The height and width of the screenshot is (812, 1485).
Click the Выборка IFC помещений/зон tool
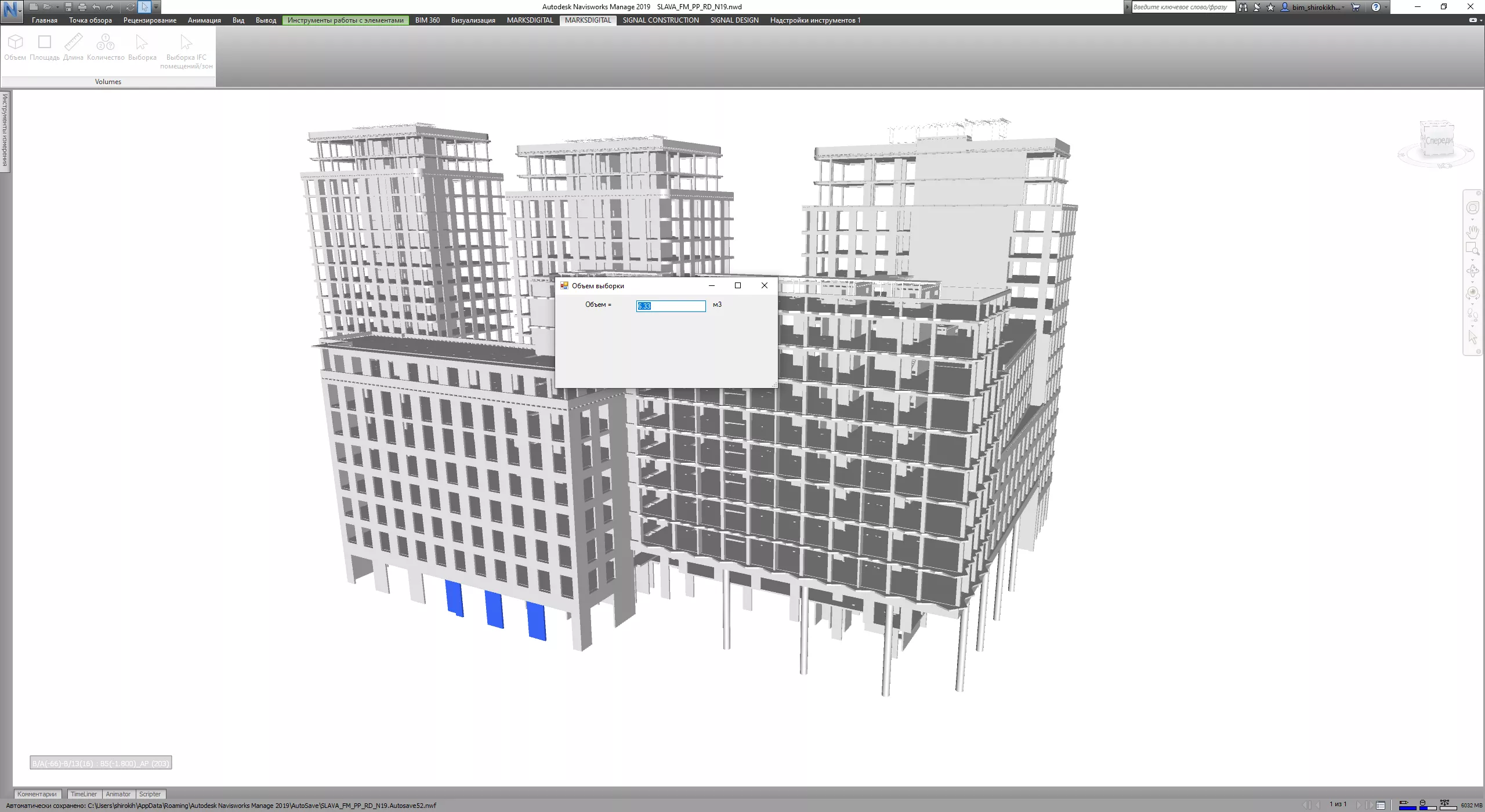click(x=186, y=51)
